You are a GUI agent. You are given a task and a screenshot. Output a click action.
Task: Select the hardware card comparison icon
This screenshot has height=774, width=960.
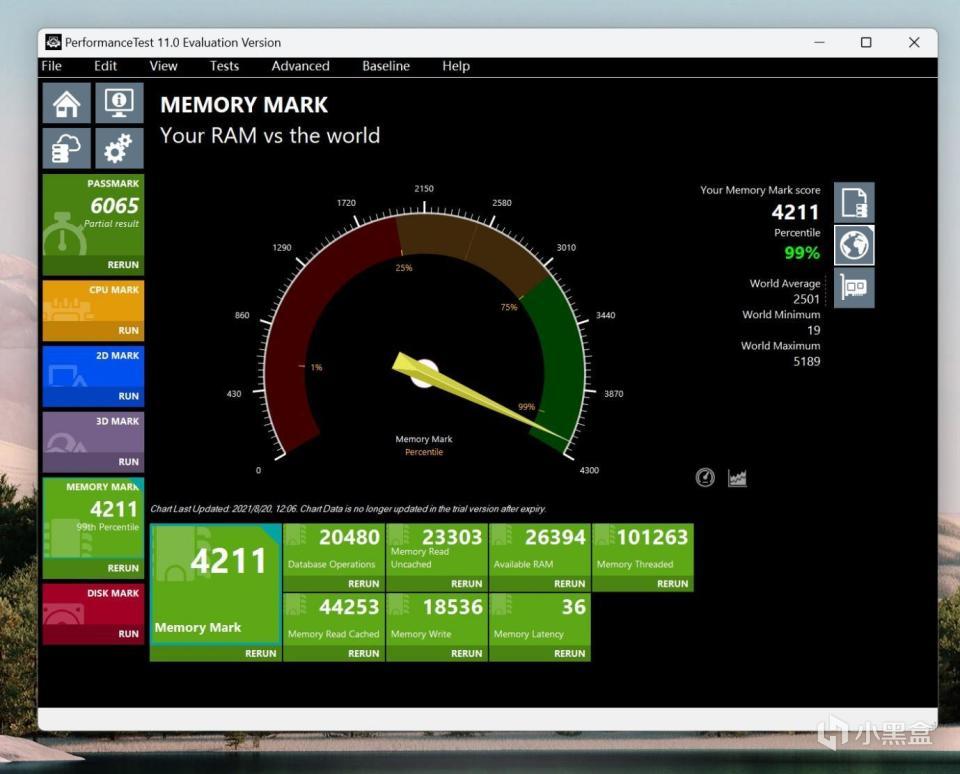pyautogui.click(x=854, y=287)
